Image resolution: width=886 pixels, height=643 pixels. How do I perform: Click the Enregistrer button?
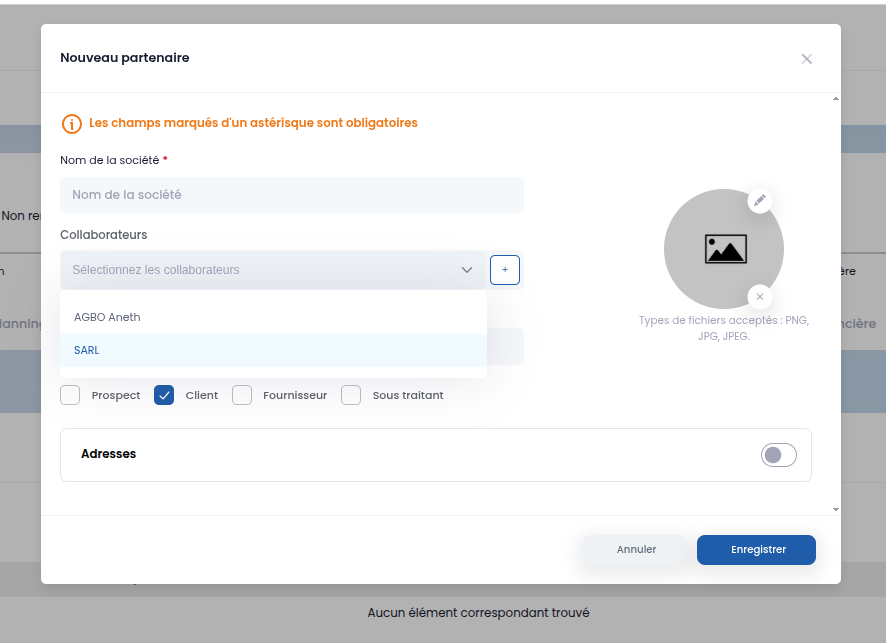coord(756,550)
